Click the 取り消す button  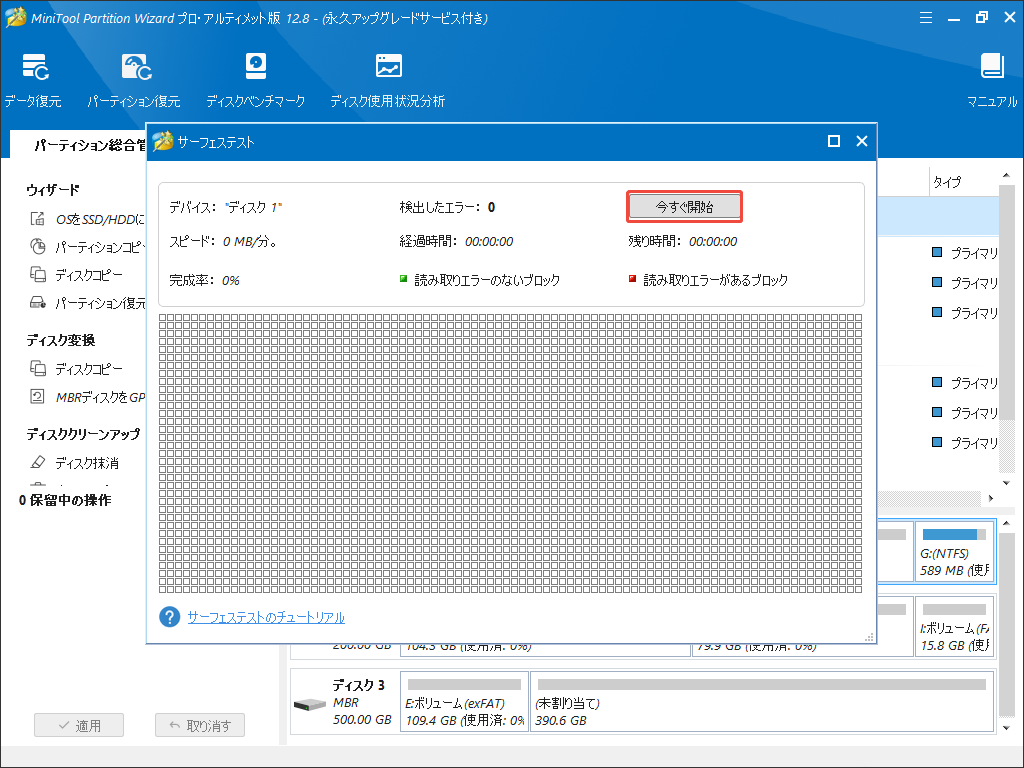pos(200,725)
